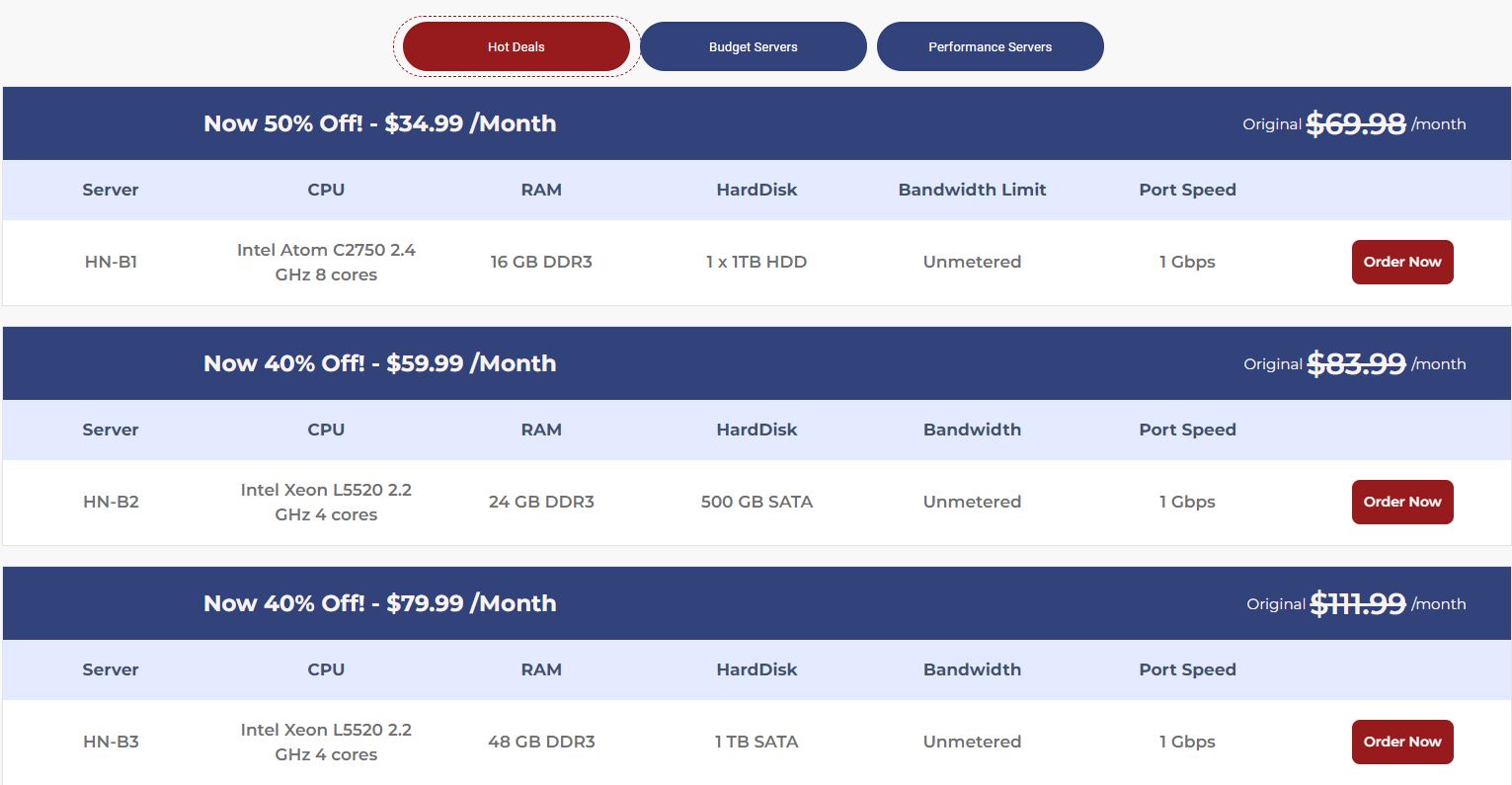Viewport: 1512px width, 785px height.
Task: Click the 40% Off $79.99 deal heading
Action: tap(379, 603)
